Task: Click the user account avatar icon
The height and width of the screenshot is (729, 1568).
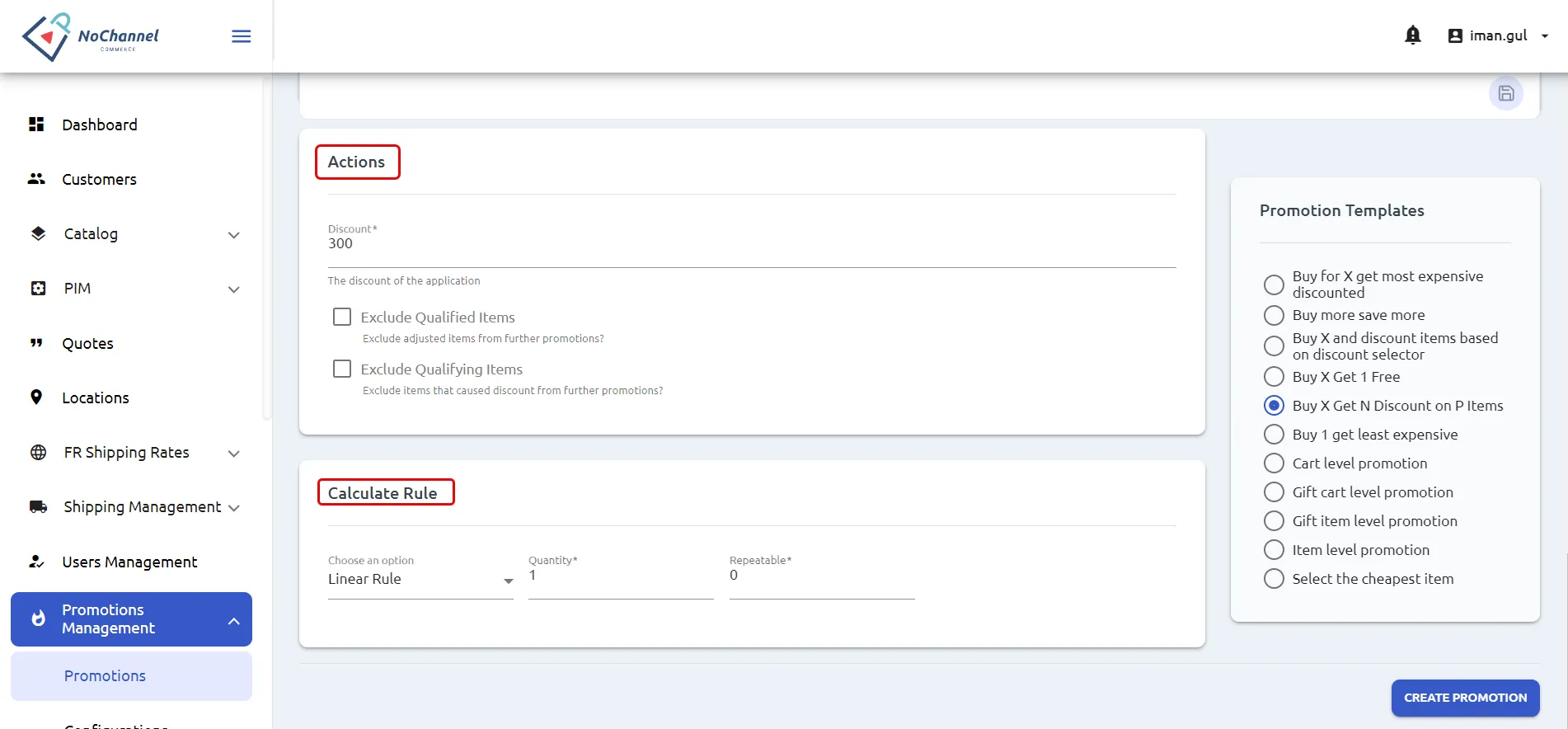Action: tap(1455, 35)
